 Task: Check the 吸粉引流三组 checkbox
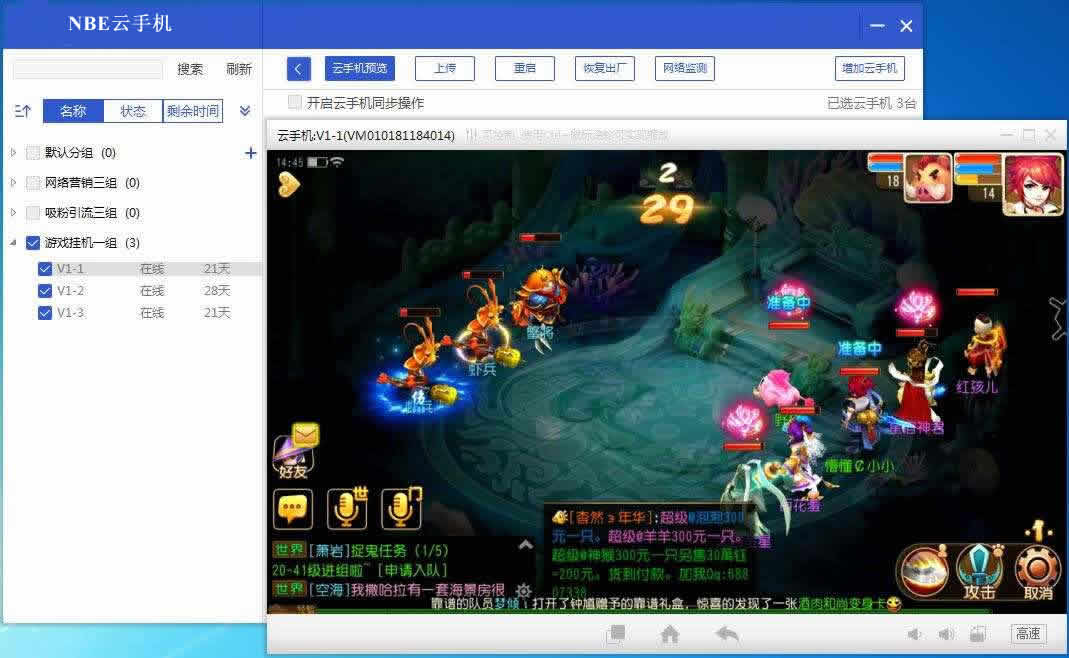click(33, 212)
